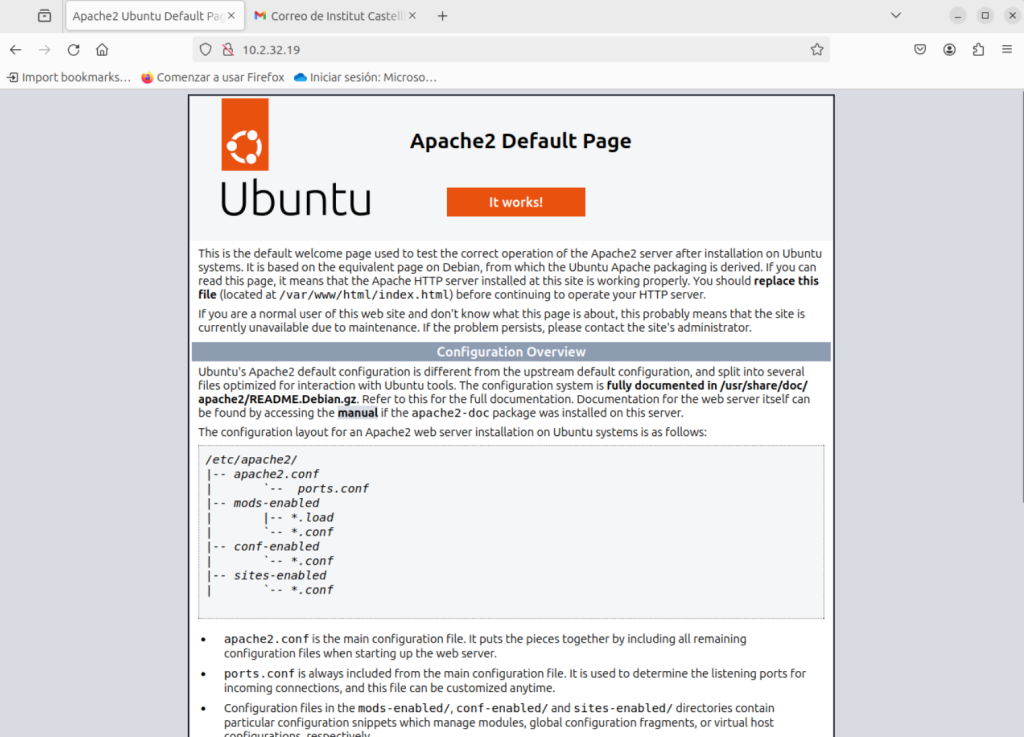Open Firefox View recent browsing icon
The height and width of the screenshot is (737, 1024).
click(44, 16)
